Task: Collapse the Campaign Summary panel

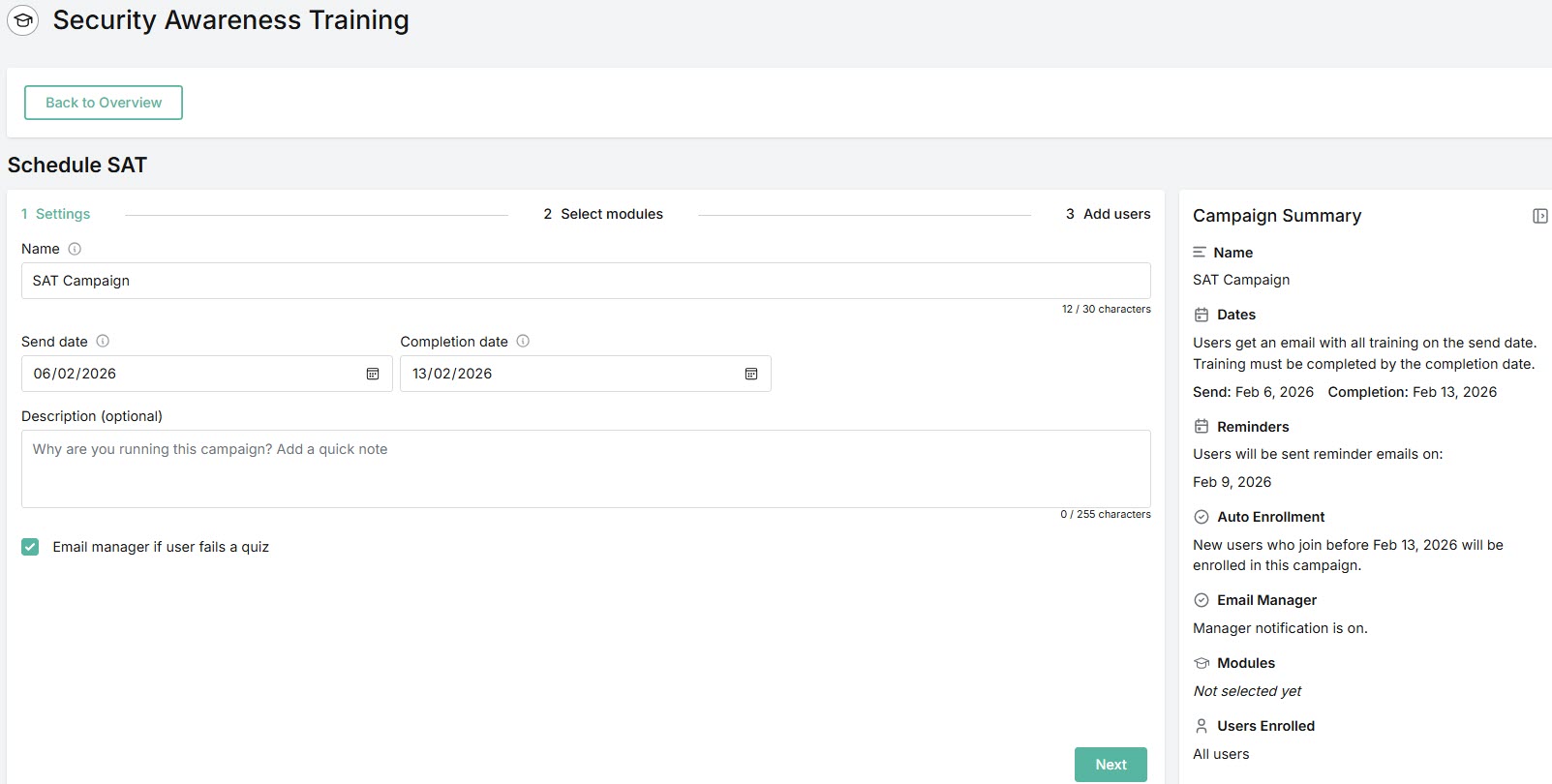Action: 1539,216
